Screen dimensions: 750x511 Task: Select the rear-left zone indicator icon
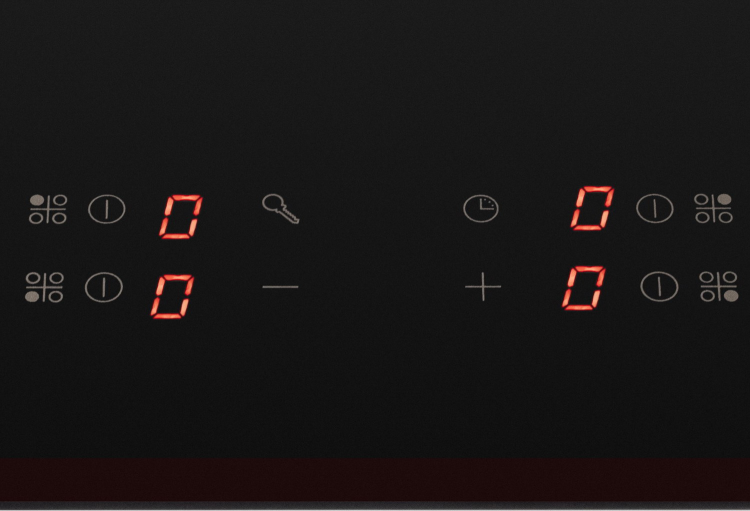pos(48,209)
